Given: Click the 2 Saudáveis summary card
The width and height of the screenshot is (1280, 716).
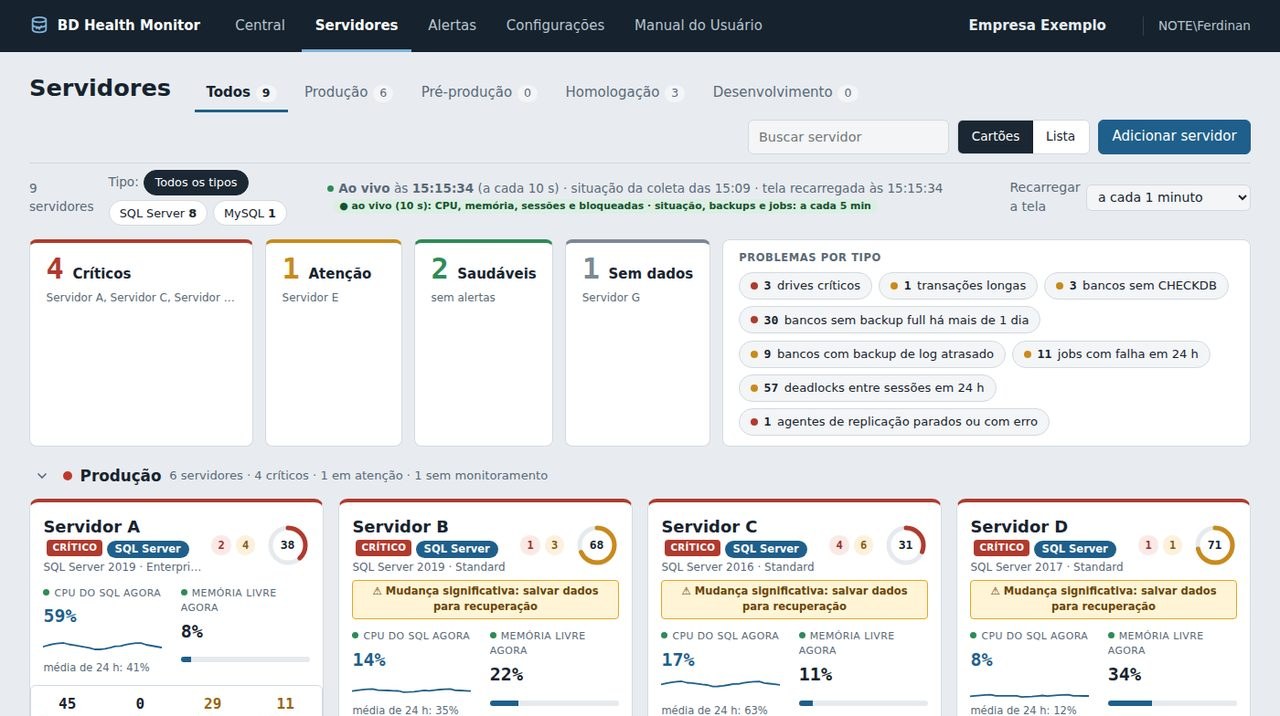Looking at the screenshot, I should coord(483,343).
